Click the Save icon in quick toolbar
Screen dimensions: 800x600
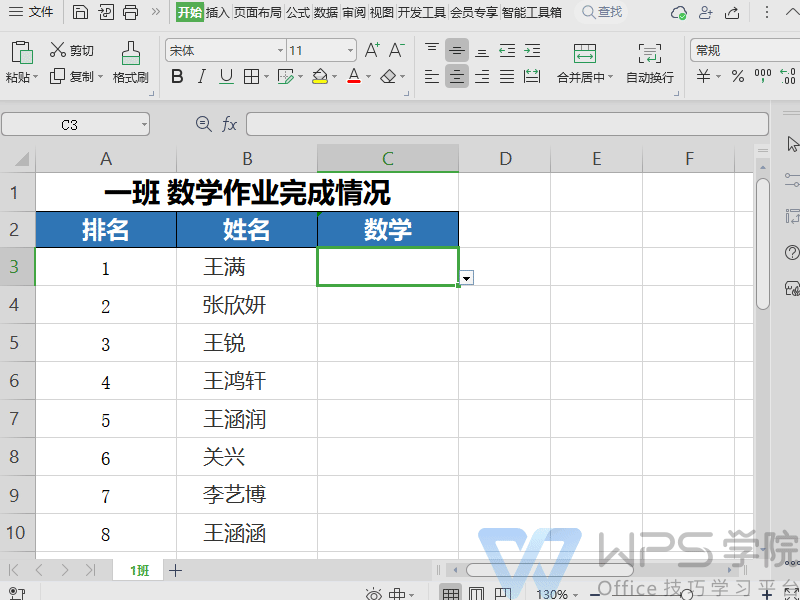(80, 12)
